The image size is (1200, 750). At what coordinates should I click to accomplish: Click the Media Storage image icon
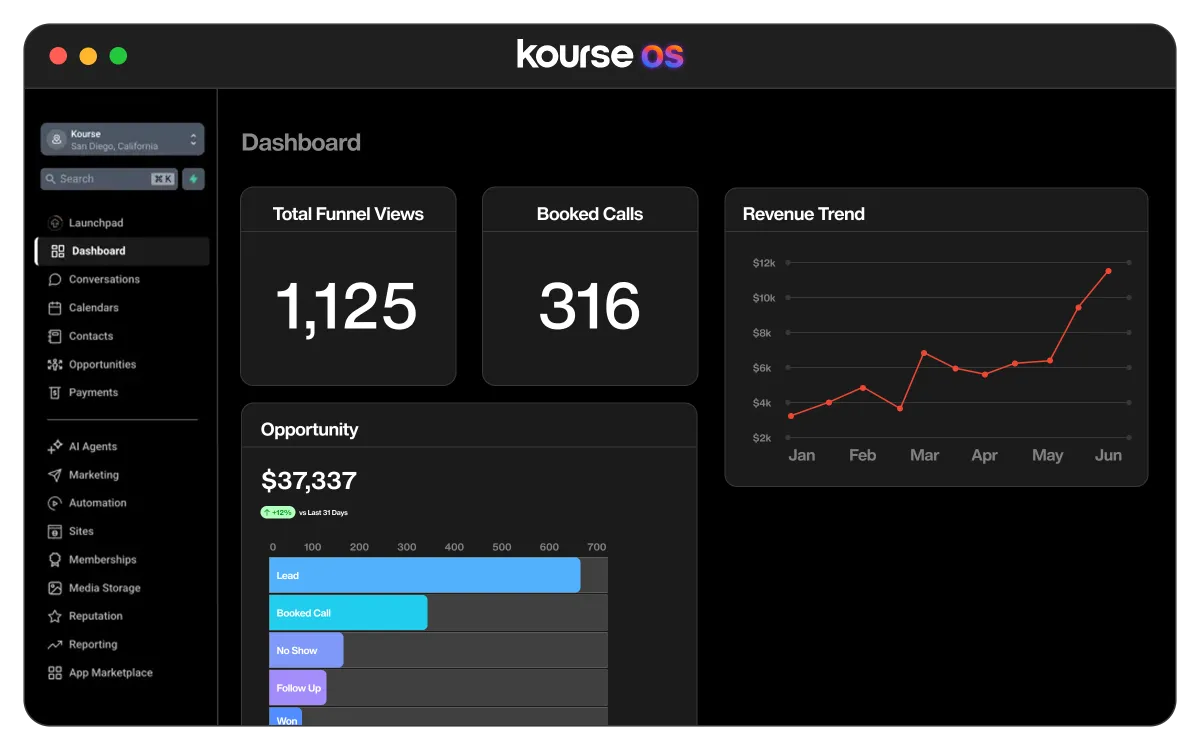click(55, 588)
